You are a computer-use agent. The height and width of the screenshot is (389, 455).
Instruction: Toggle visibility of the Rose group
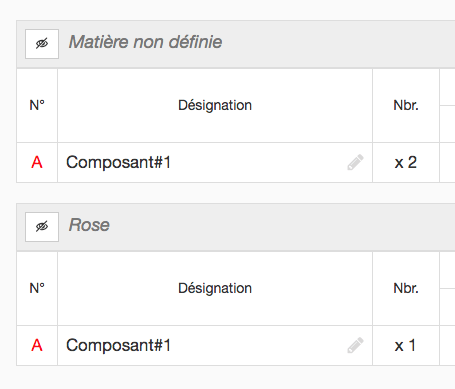click(42, 227)
